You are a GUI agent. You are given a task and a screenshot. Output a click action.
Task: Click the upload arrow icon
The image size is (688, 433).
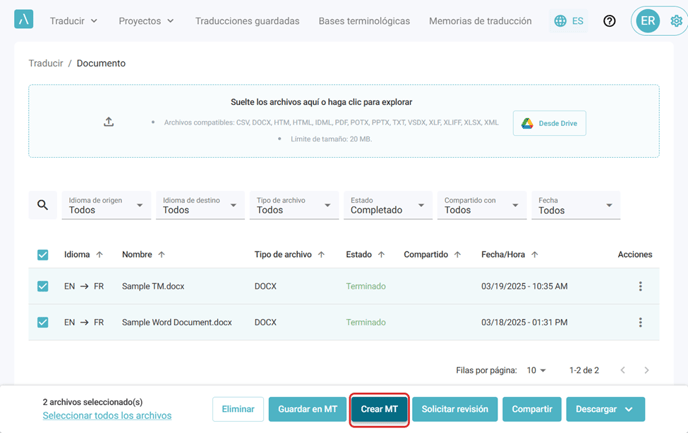109,122
